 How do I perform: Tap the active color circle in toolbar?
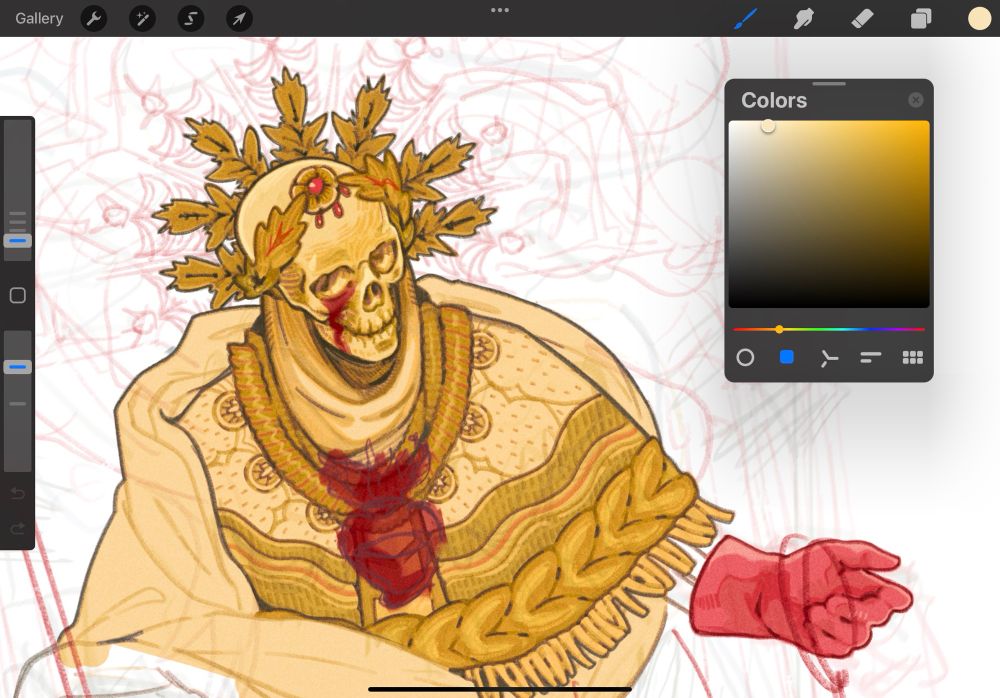(979, 19)
